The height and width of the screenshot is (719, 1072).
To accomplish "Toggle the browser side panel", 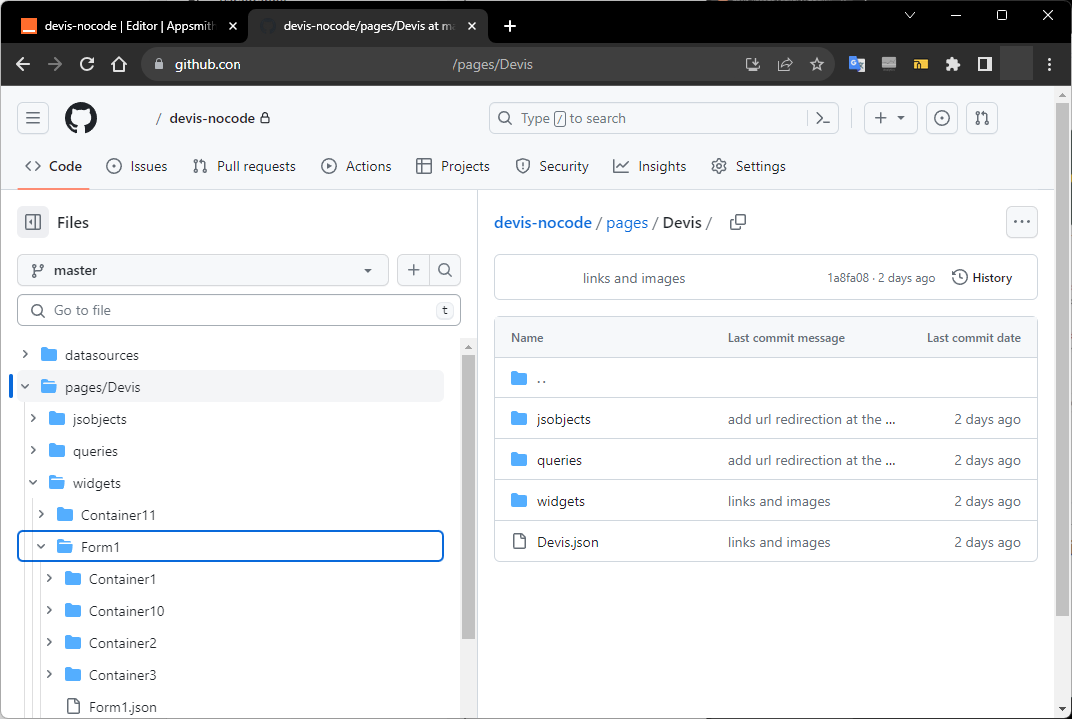I will pyautogui.click(x=984, y=64).
